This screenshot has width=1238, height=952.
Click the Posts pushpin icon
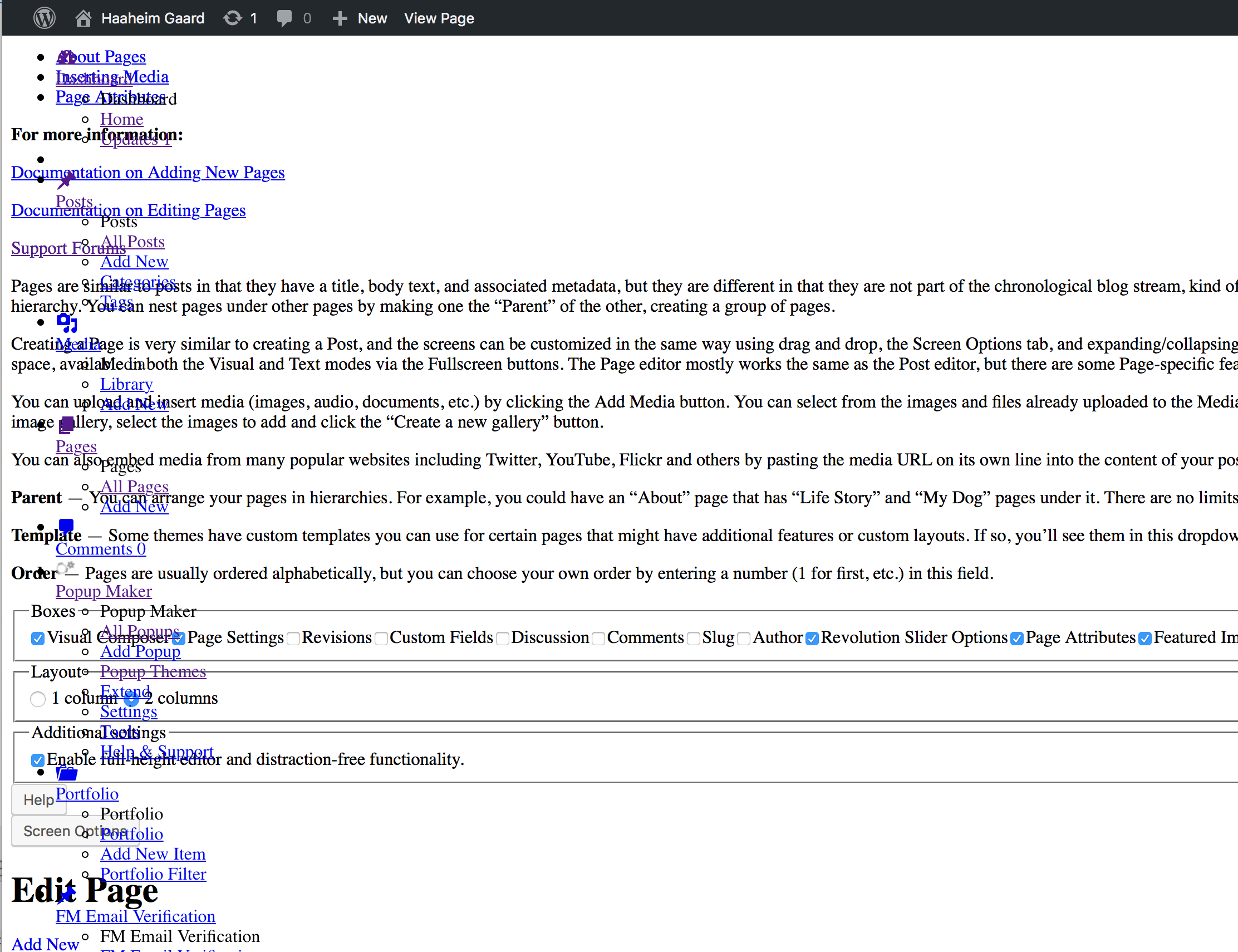(x=66, y=181)
